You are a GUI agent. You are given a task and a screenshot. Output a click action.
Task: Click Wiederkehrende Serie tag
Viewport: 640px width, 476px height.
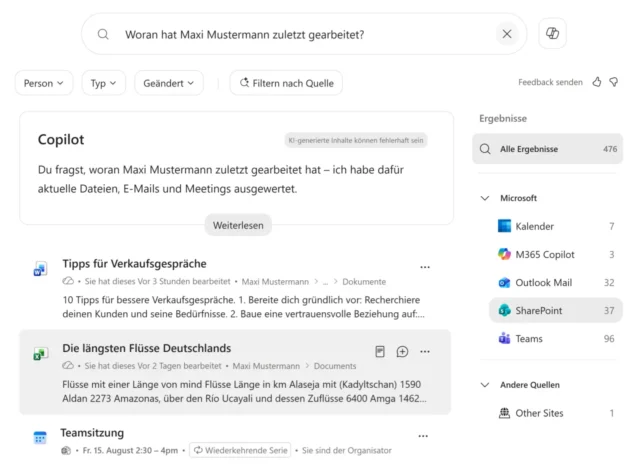click(x=240, y=450)
